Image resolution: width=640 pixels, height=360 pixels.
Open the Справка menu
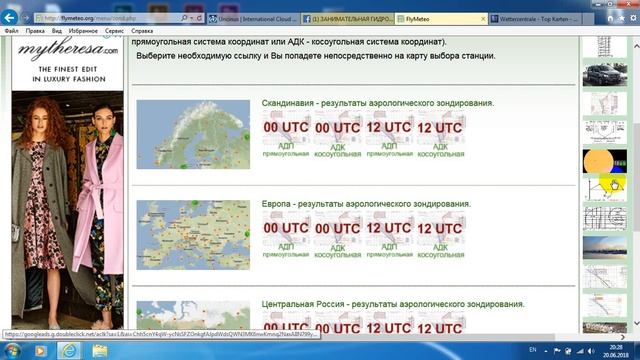click(x=142, y=31)
